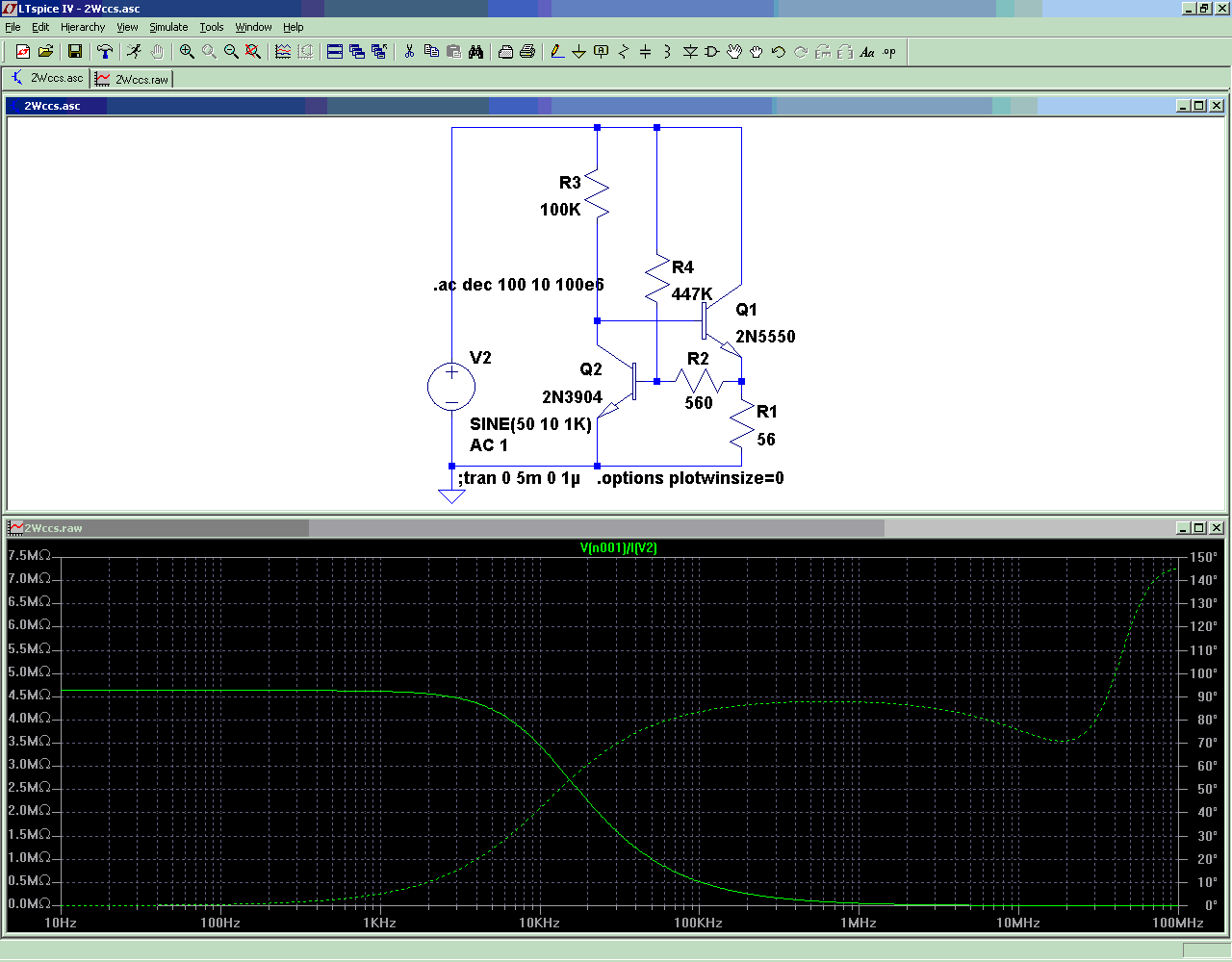This screenshot has width=1232, height=962.
Task: Open the Edit menu
Action: (x=40, y=27)
